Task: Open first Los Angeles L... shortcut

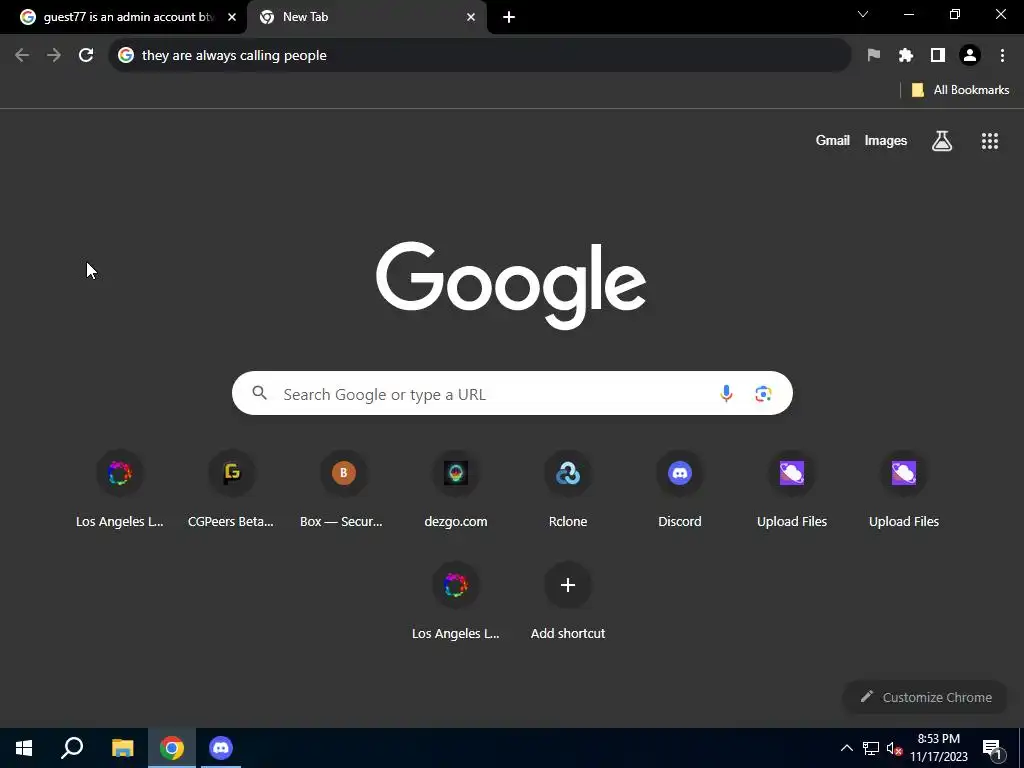Action: pos(120,490)
